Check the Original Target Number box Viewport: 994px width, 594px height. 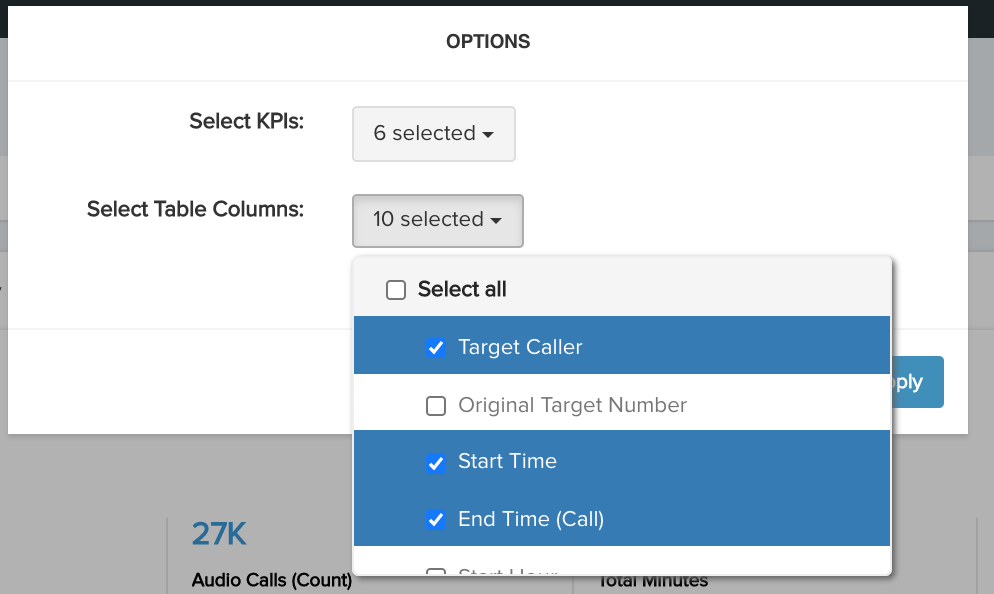pos(436,406)
